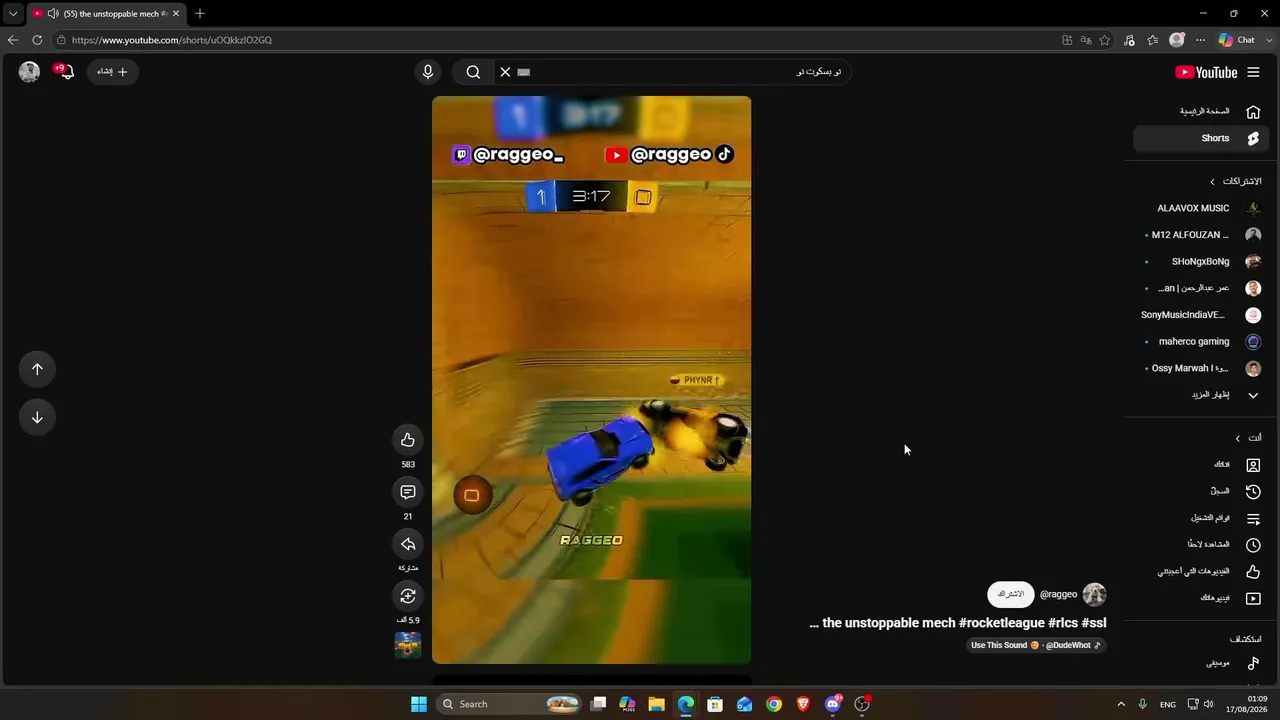Open browser media control music icon
1280x720 pixels.
click(x=1129, y=40)
